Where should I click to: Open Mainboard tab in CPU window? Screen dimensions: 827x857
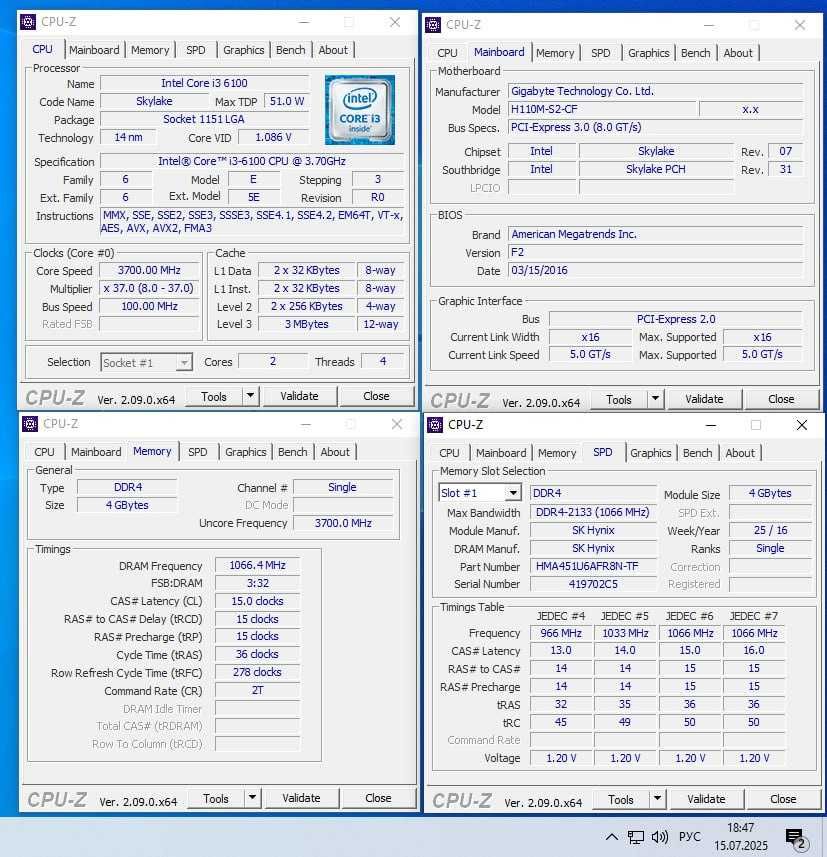pos(94,50)
